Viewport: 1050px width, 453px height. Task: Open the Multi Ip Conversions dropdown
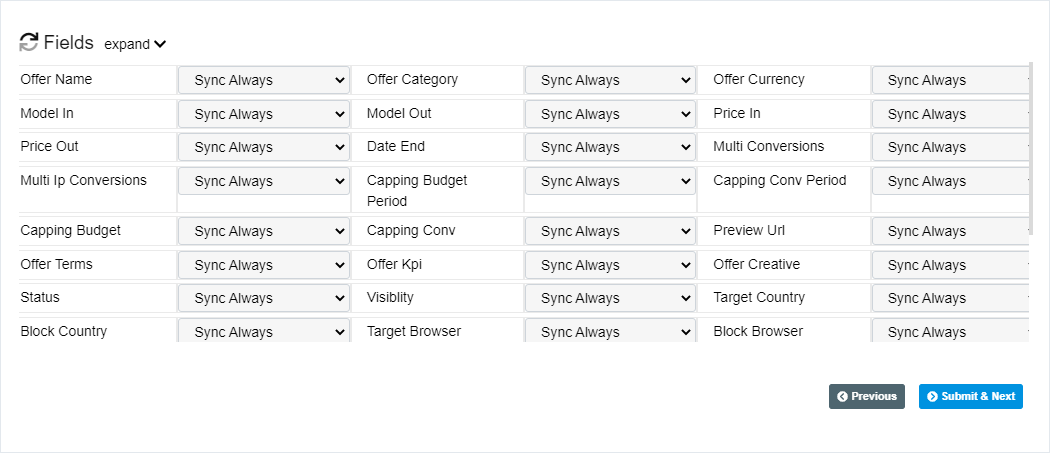(263, 181)
